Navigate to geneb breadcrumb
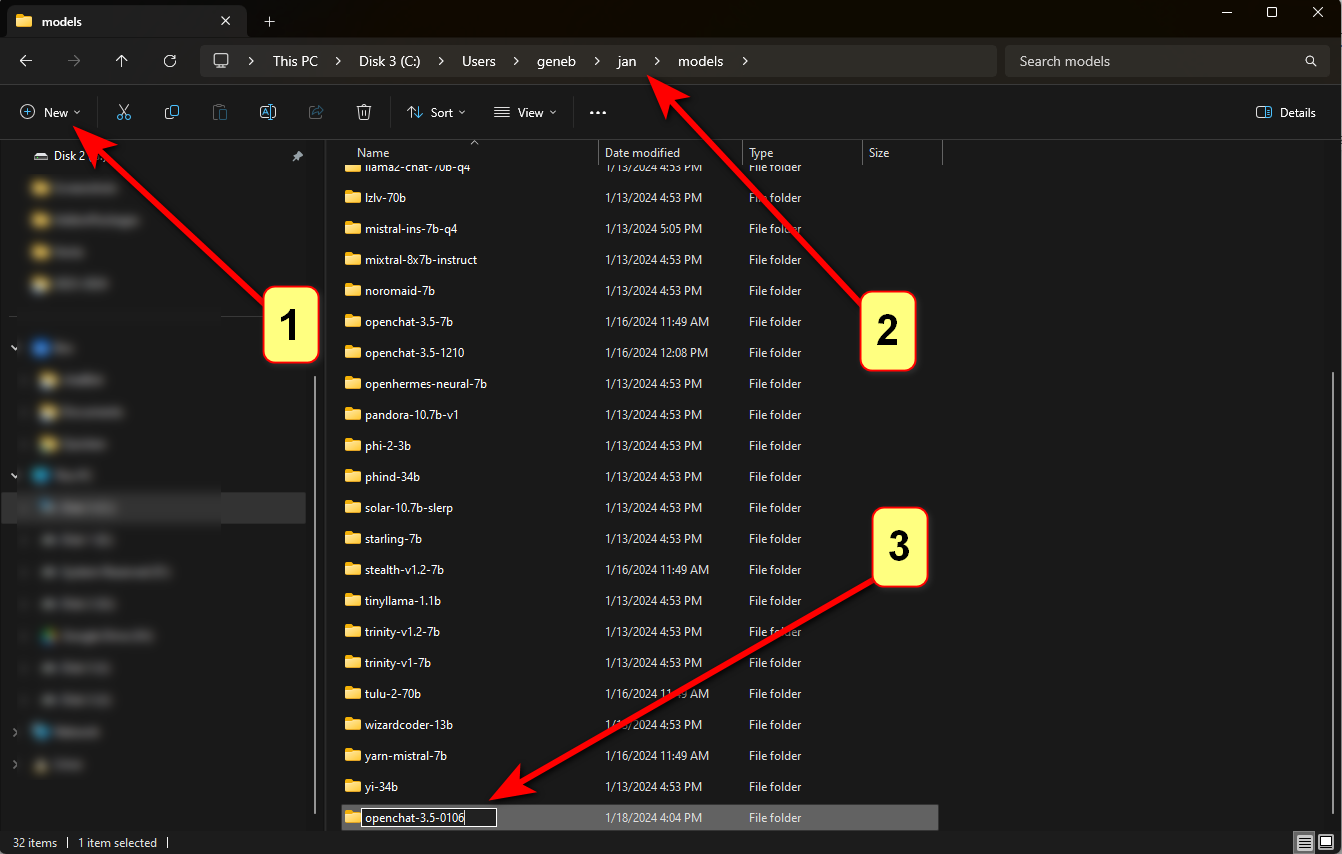The width and height of the screenshot is (1342, 854). pyautogui.click(x=557, y=61)
